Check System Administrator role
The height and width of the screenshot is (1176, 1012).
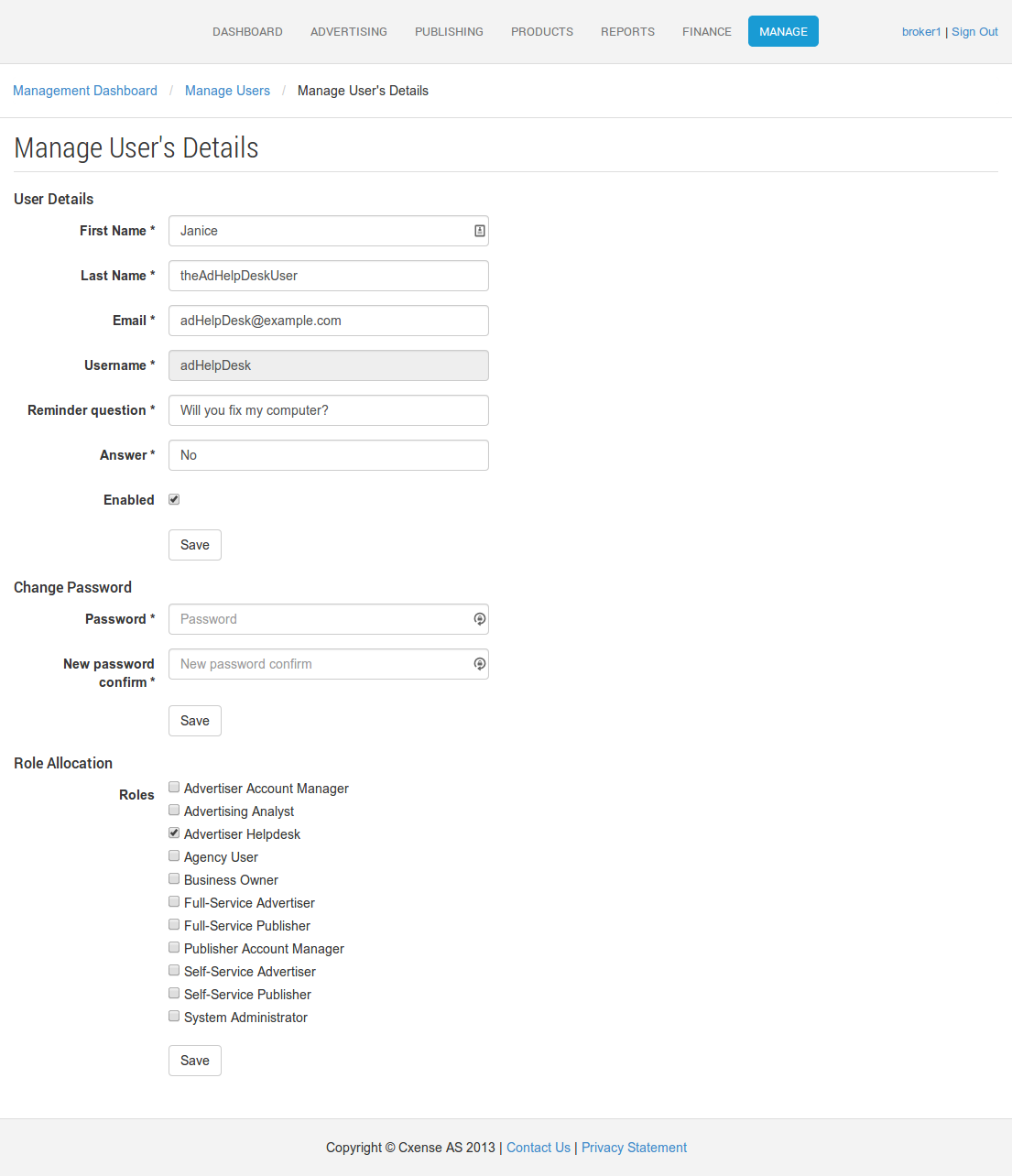click(174, 1016)
